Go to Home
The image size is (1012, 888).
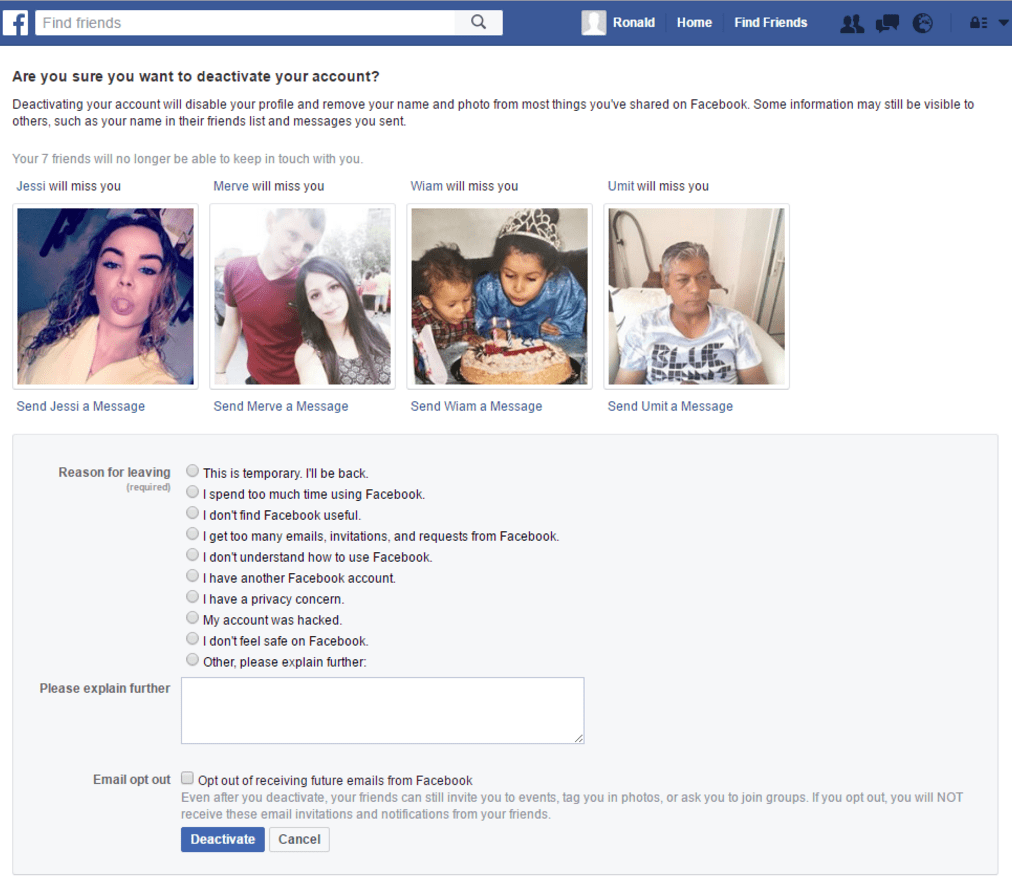694,23
